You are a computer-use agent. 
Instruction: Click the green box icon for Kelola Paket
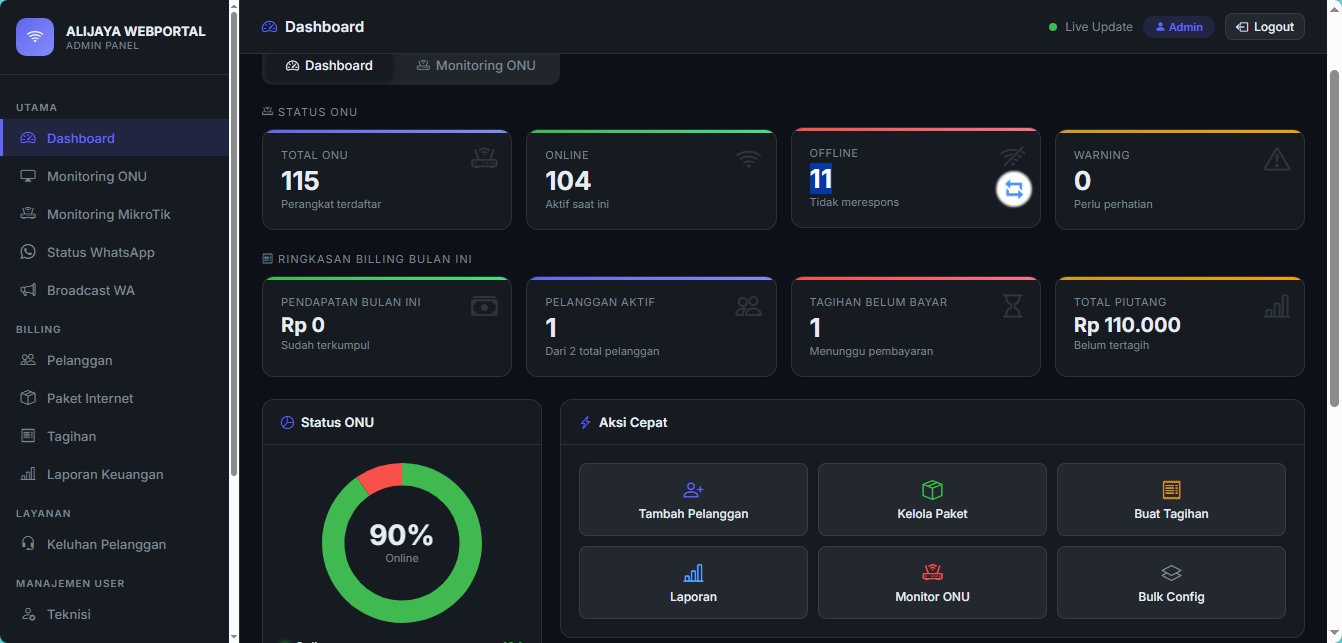[x=932, y=490]
